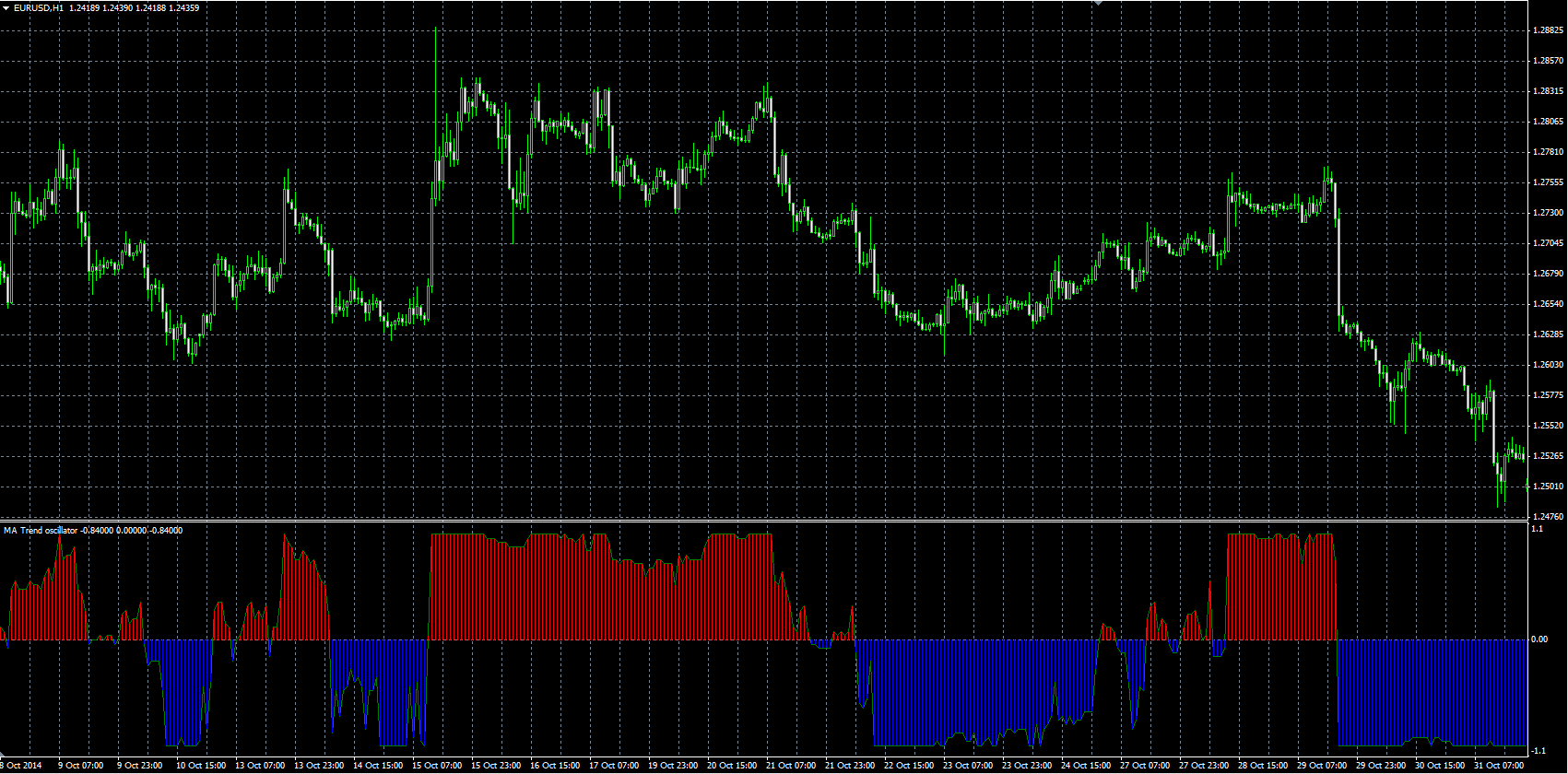The height and width of the screenshot is (774, 1568).
Task: Click the 27 Oct 07:00 time label
Action: click(1145, 766)
